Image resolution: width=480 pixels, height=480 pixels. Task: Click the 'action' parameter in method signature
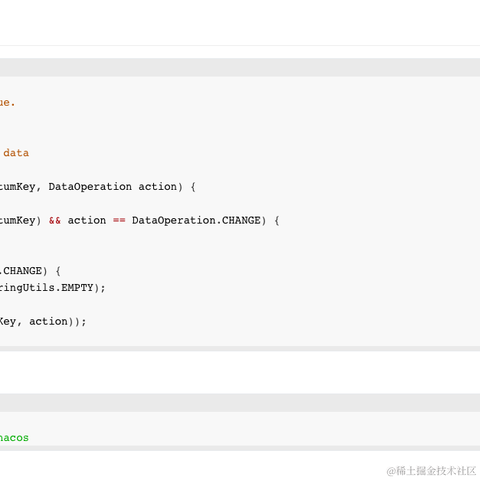click(x=157, y=187)
